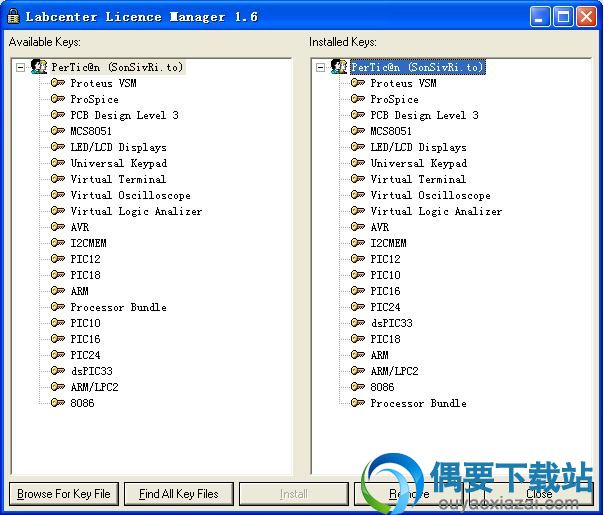This screenshot has height=515, width=604.
Task: Click key icon beside PIC12 in Installed Keys
Action: pyautogui.click(x=358, y=259)
